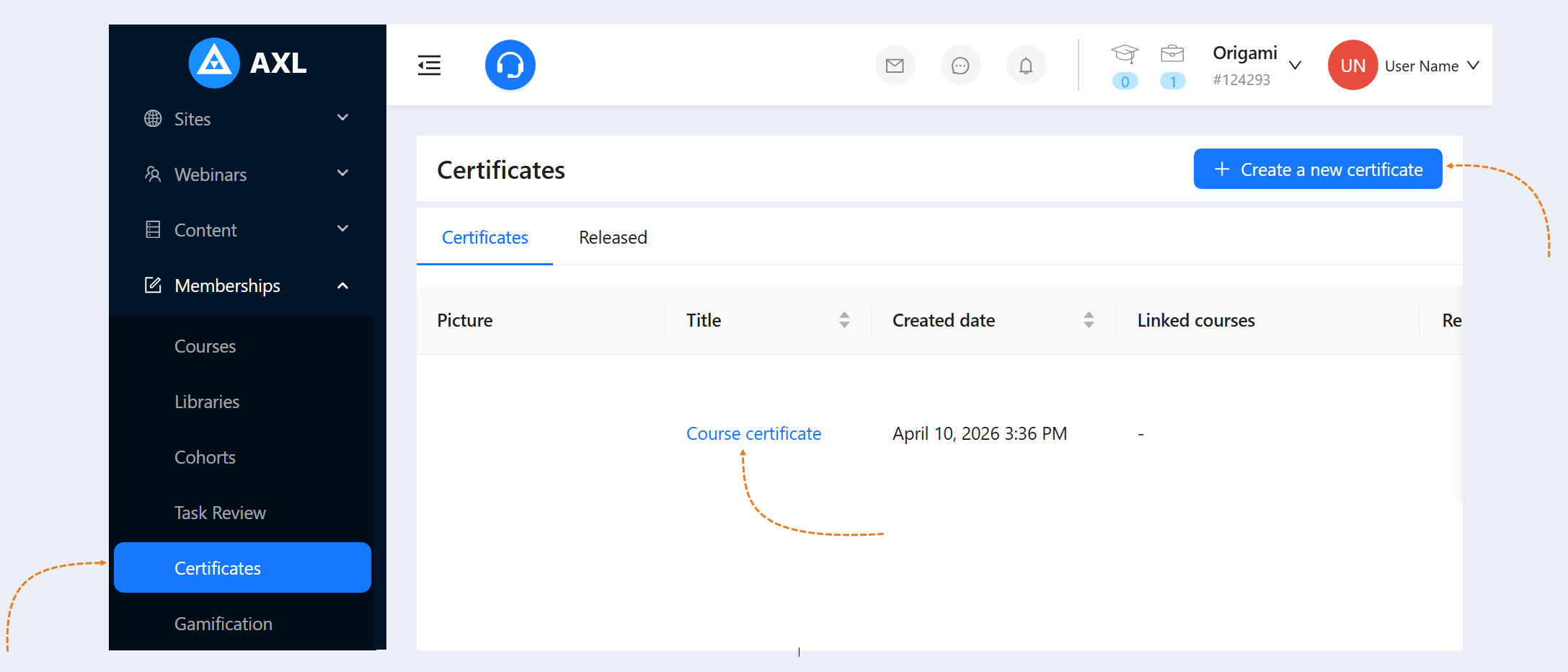The height and width of the screenshot is (672, 1568).
Task: Click the date April 10, 2026 3:36 PM
Action: pos(980,433)
